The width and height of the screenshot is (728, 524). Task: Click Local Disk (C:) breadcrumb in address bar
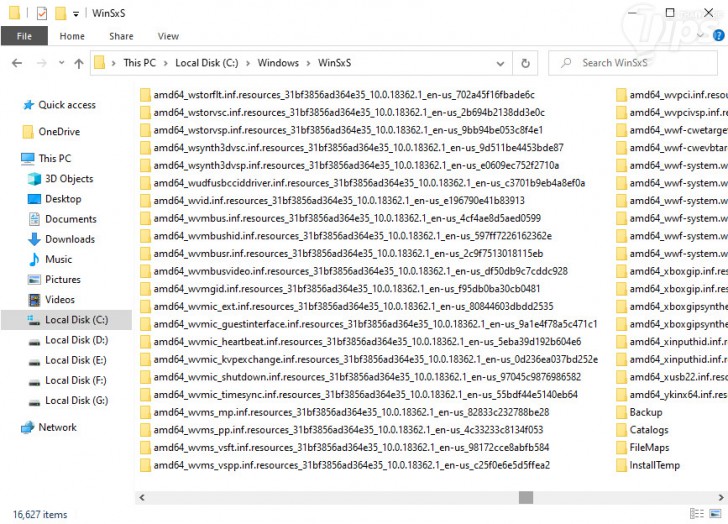click(x=207, y=63)
